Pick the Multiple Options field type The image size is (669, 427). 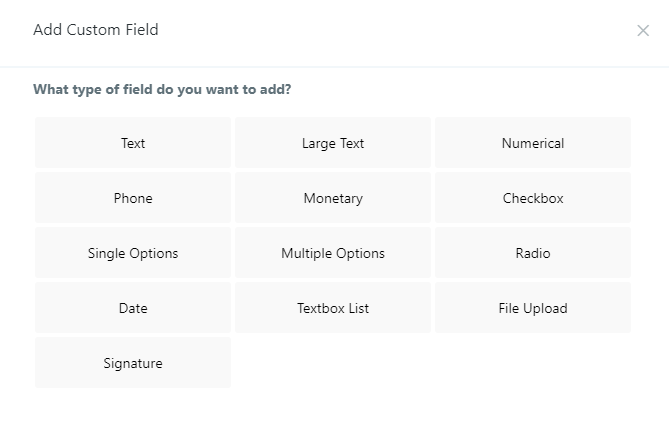pos(333,253)
